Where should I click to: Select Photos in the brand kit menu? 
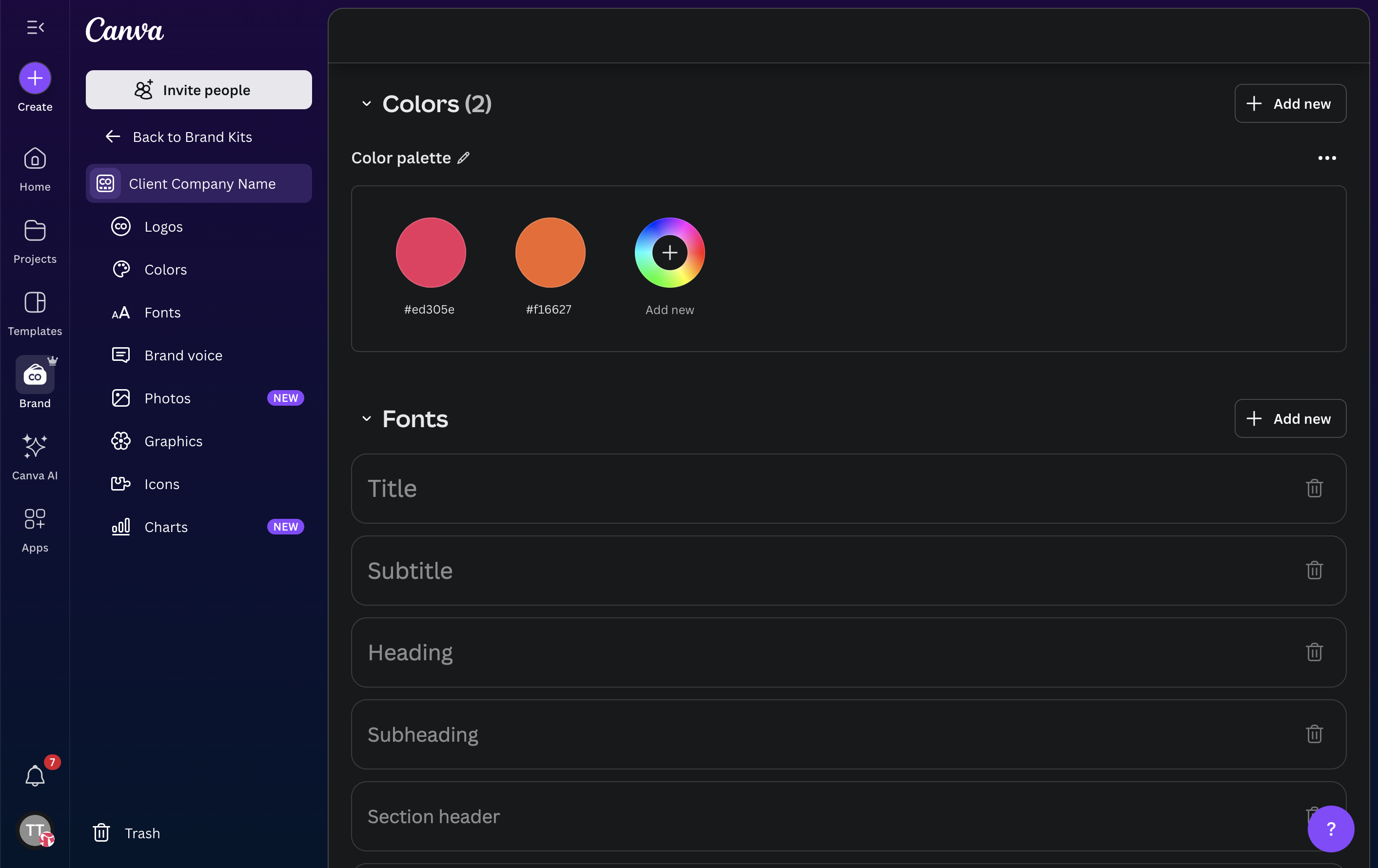(x=198, y=398)
